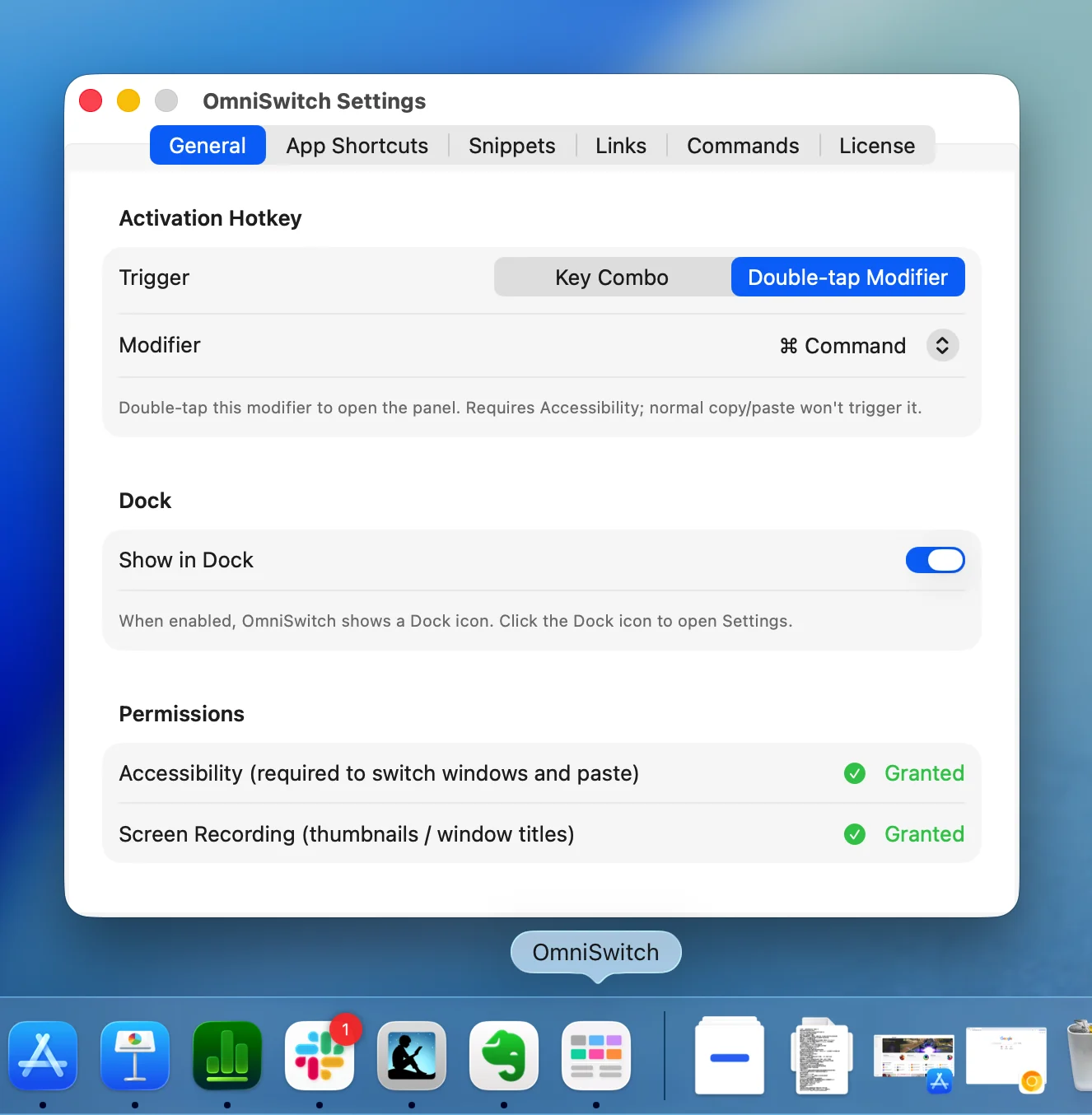Click the OmniSwitch Settings window title
Screen dimensions: 1092x1115
[315, 101]
